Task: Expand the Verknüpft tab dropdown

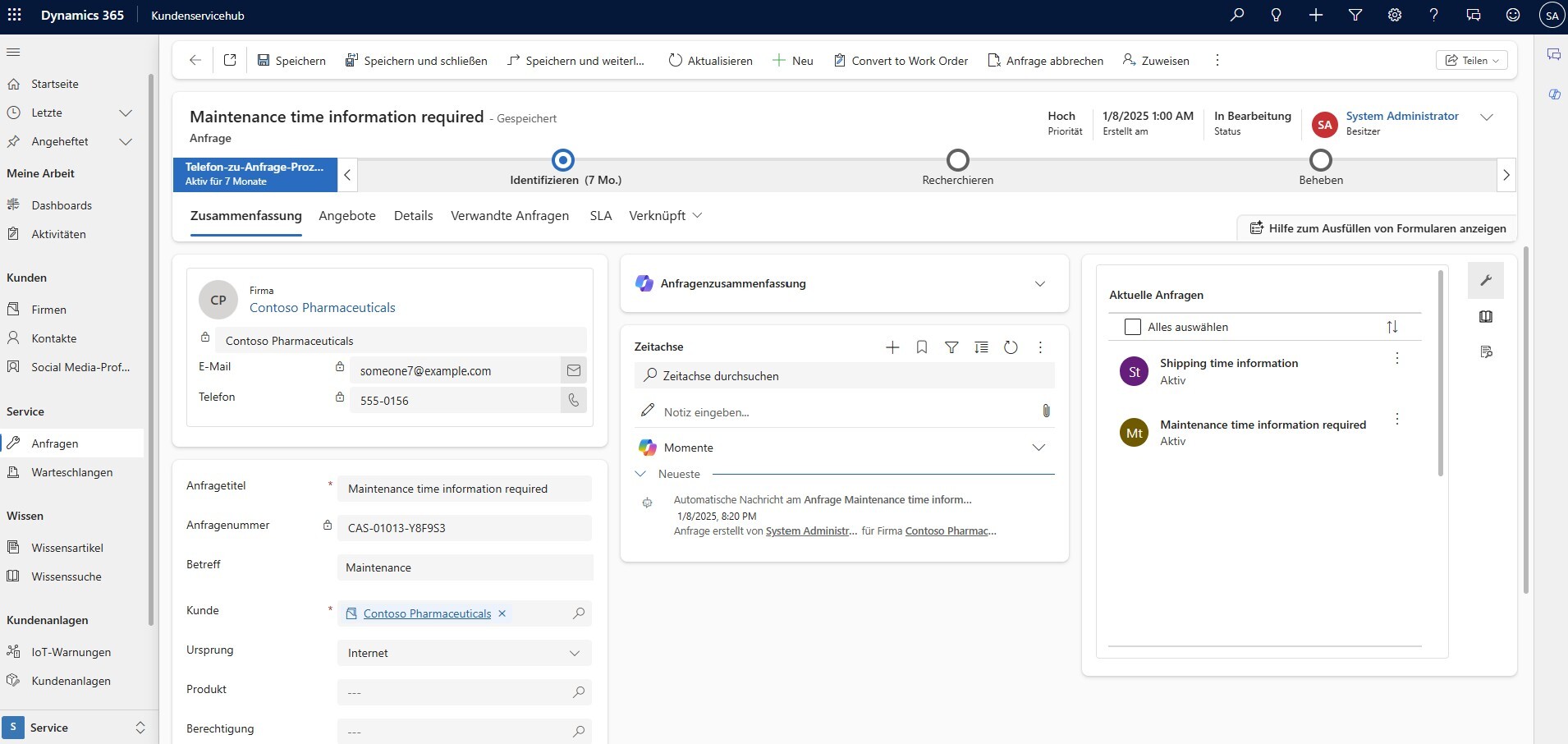Action: coord(665,216)
